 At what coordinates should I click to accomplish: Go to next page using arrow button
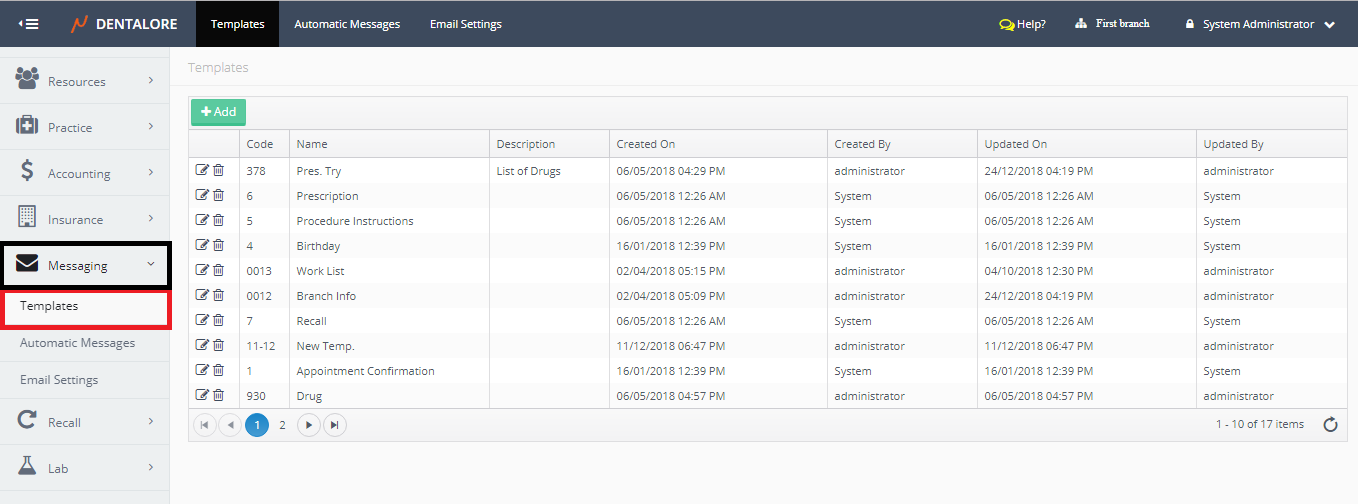tap(309, 425)
